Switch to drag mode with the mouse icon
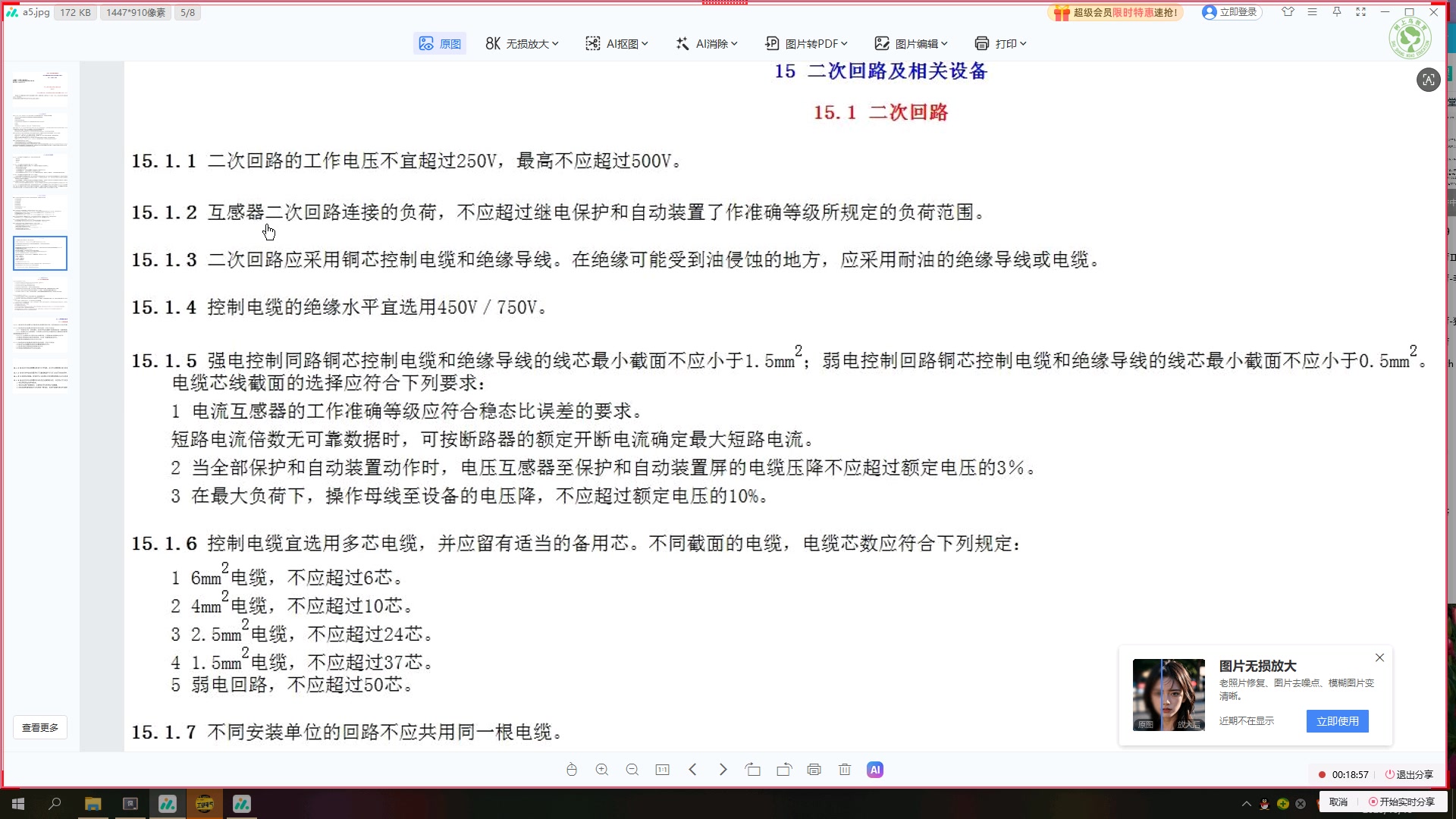The image size is (1456, 819). point(572,769)
